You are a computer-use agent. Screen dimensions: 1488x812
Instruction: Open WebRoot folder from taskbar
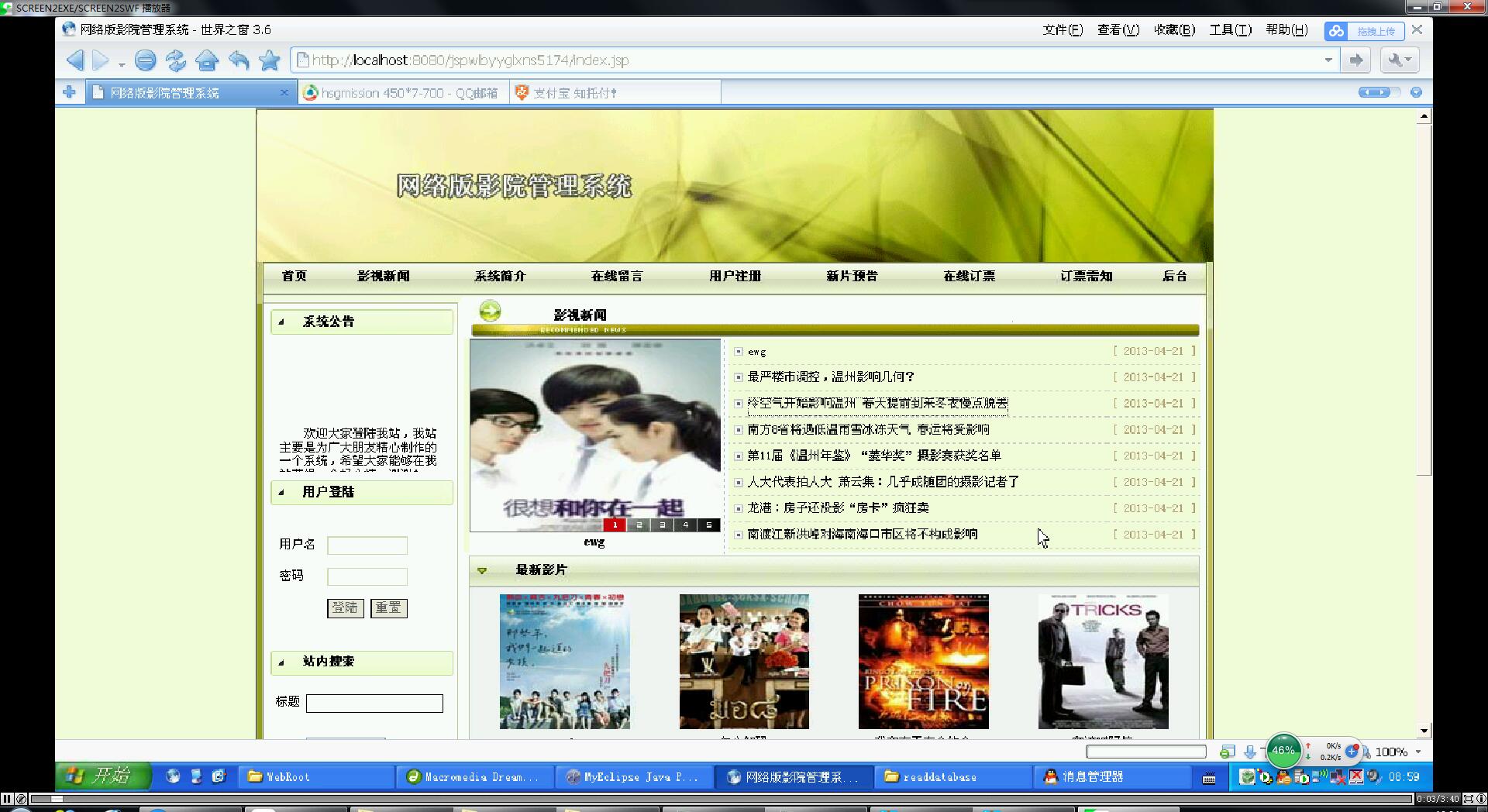318,776
